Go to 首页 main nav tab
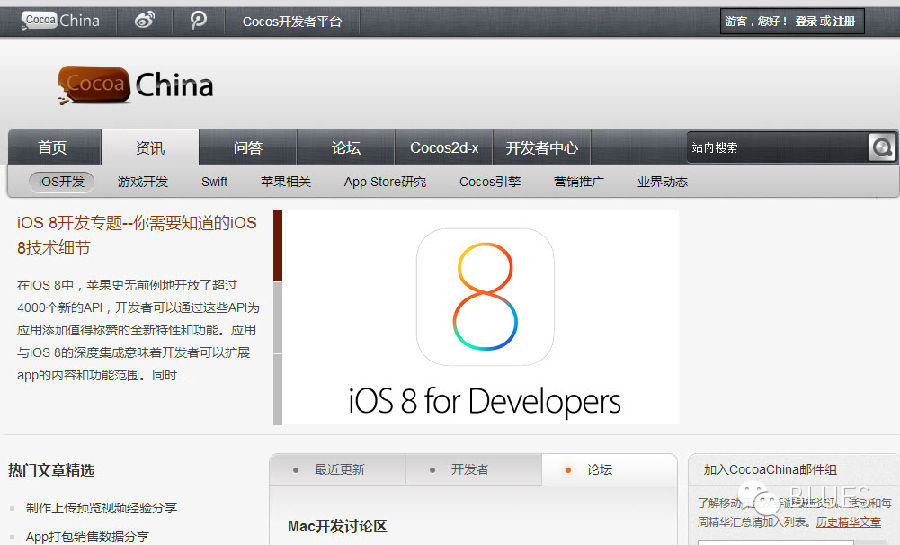 click(x=55, y=147)
